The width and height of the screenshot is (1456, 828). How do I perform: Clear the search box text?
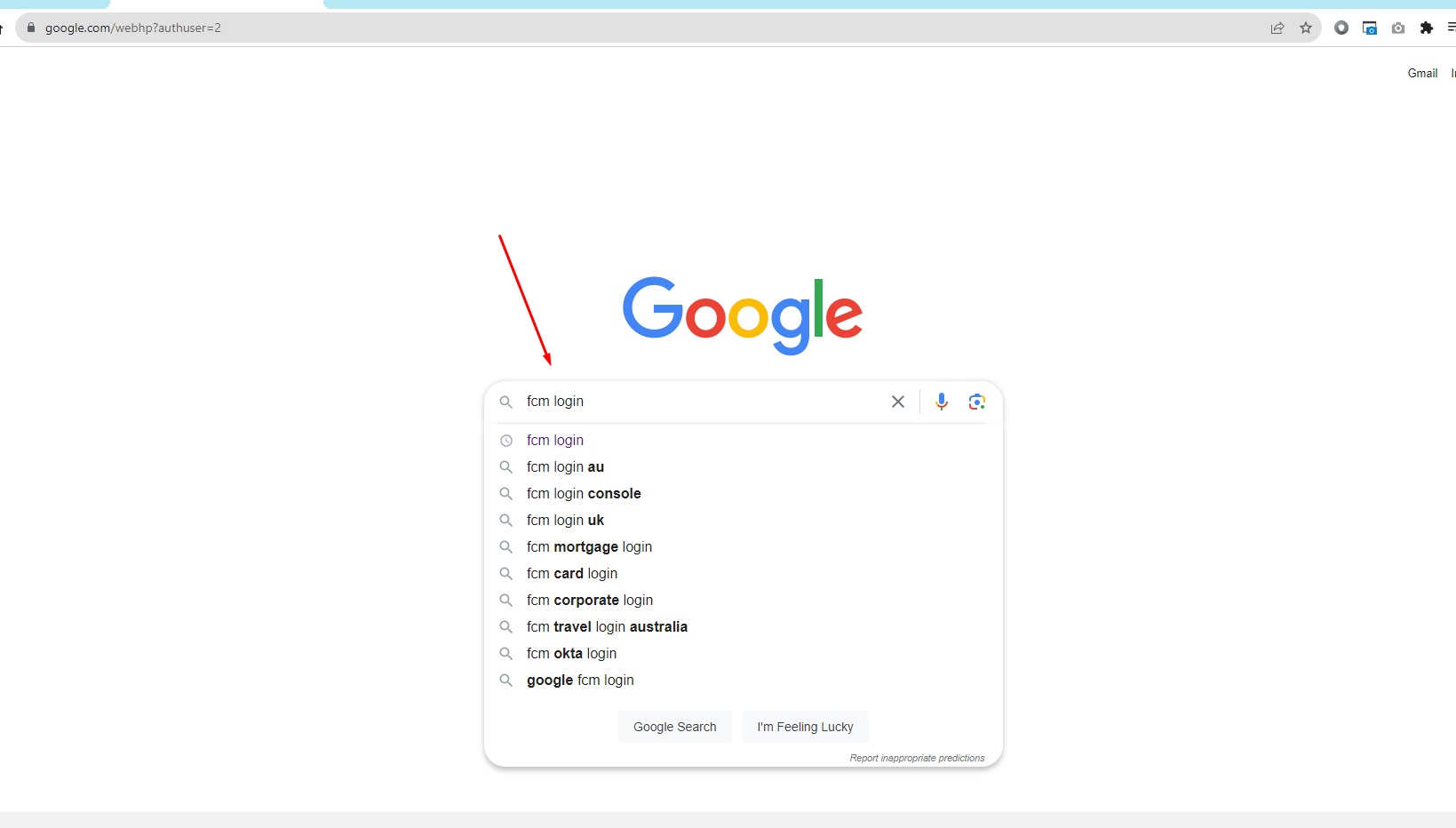pyautogui.click(x=898, y=402)
